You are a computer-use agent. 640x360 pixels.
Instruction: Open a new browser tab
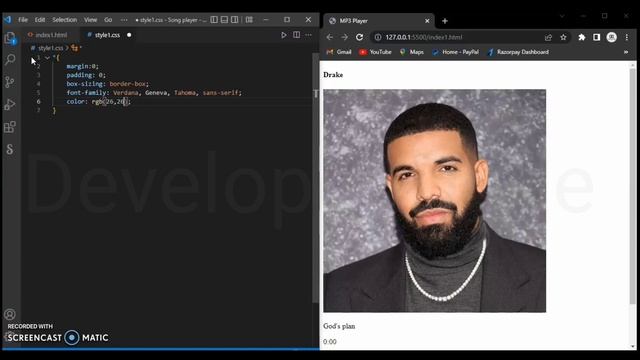[445, 21]
